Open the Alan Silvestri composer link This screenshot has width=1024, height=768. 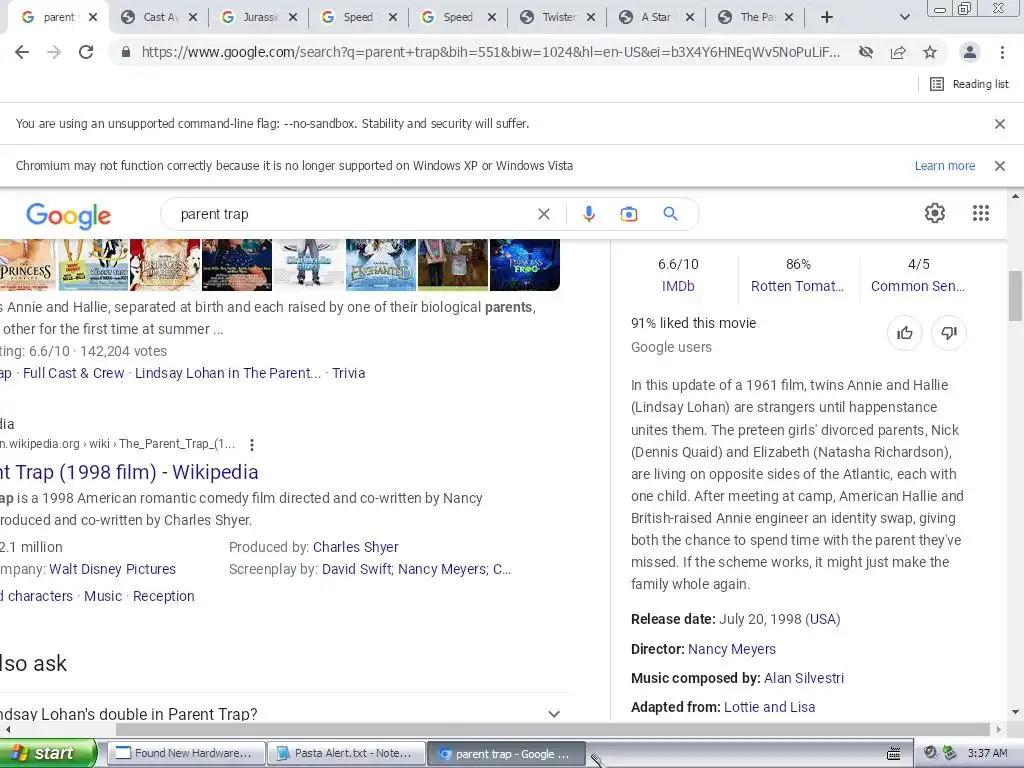[804, 678]
